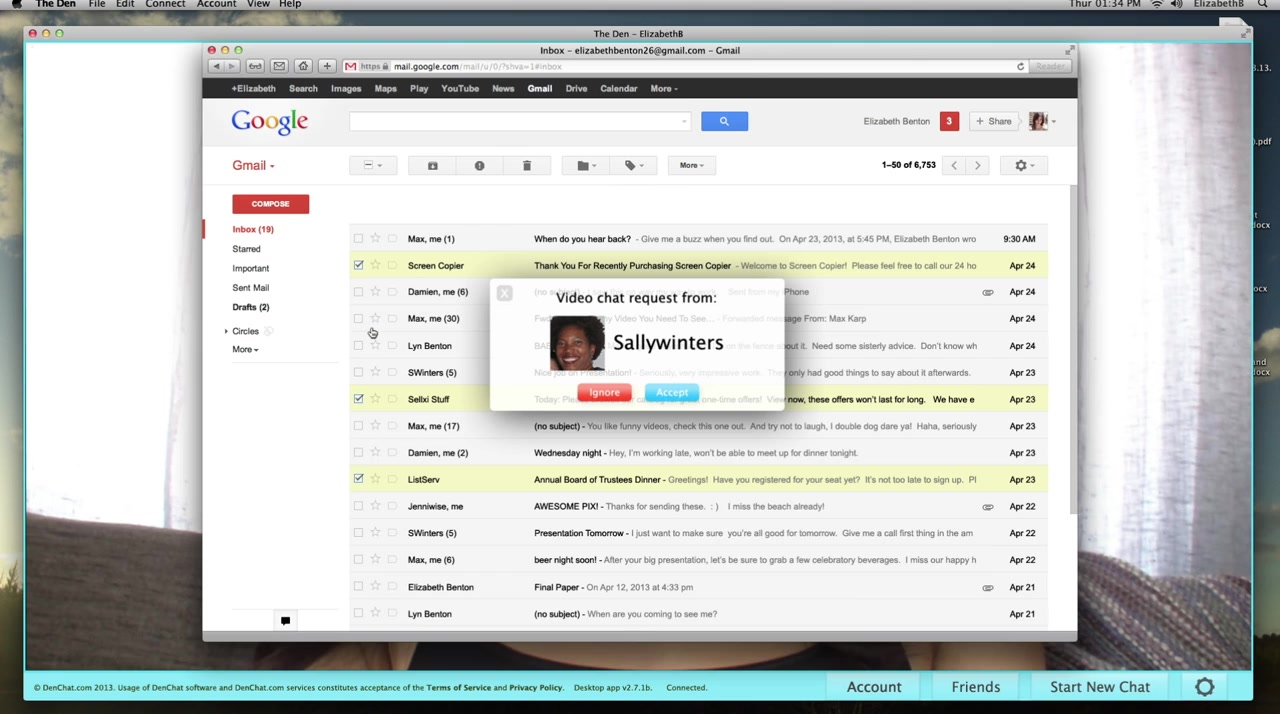The height and width of the screenshot is (714, 1280).
Task: Open the chat bubble icon below sidebar
Action: tap(285, 621)
